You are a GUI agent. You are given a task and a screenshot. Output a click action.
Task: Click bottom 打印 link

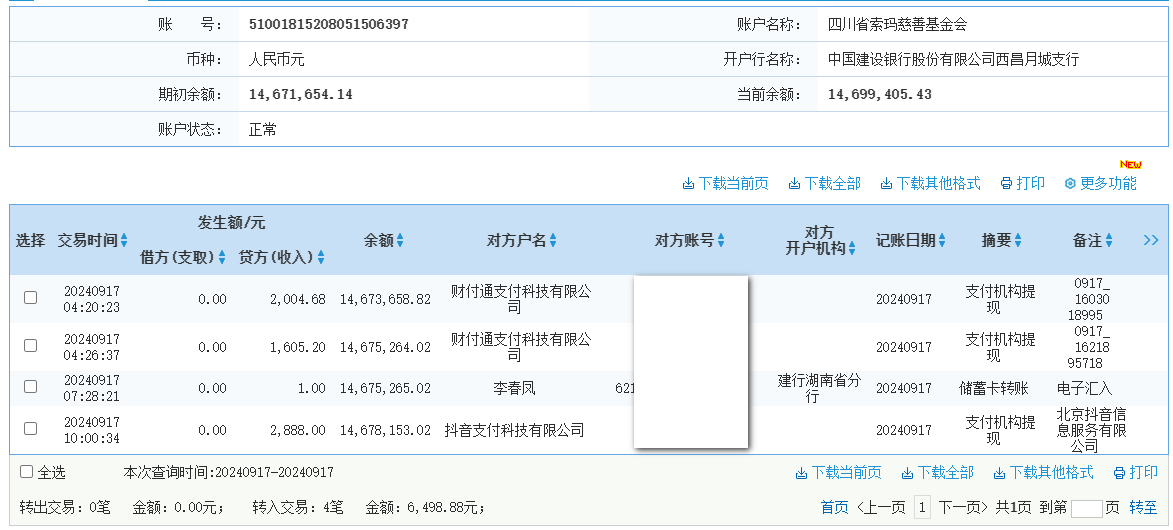pyautogui.click(x=1136, y=472)
